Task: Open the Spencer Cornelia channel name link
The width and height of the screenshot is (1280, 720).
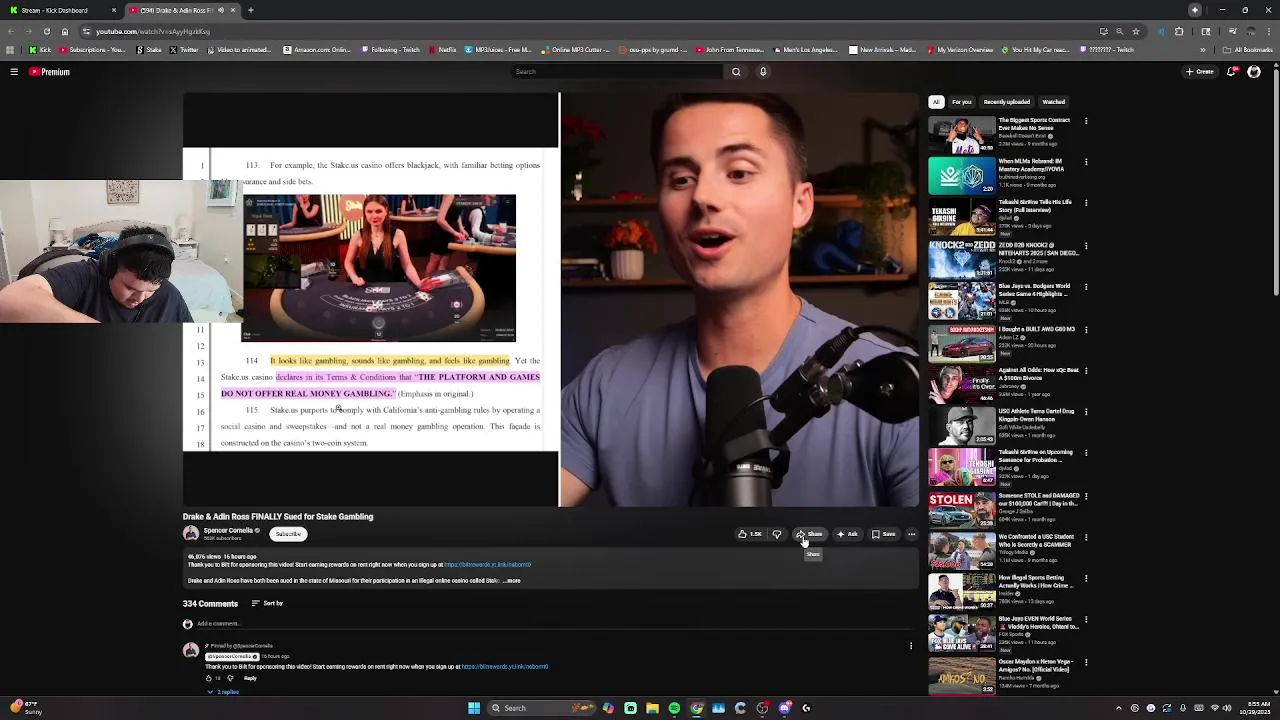Action: [x=228, y=530]
